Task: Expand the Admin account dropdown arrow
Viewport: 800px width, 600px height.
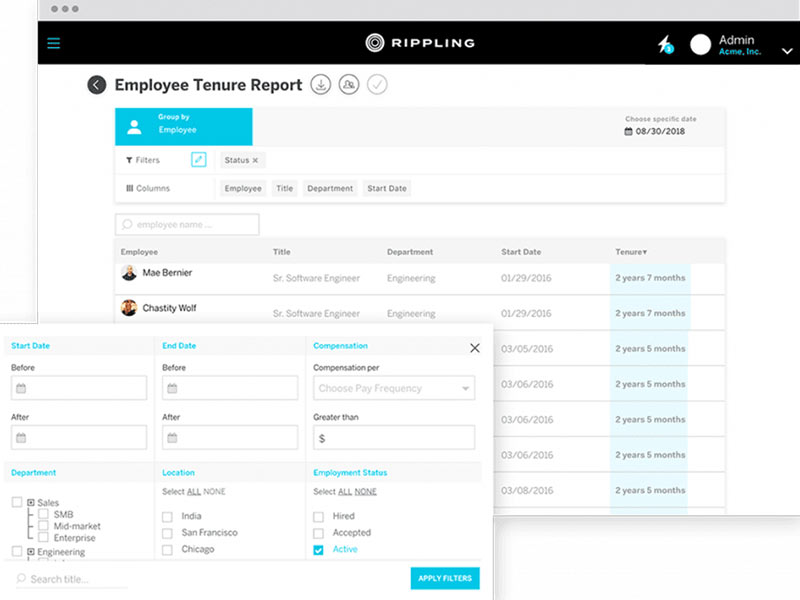Action: click(x=787, y=51)
